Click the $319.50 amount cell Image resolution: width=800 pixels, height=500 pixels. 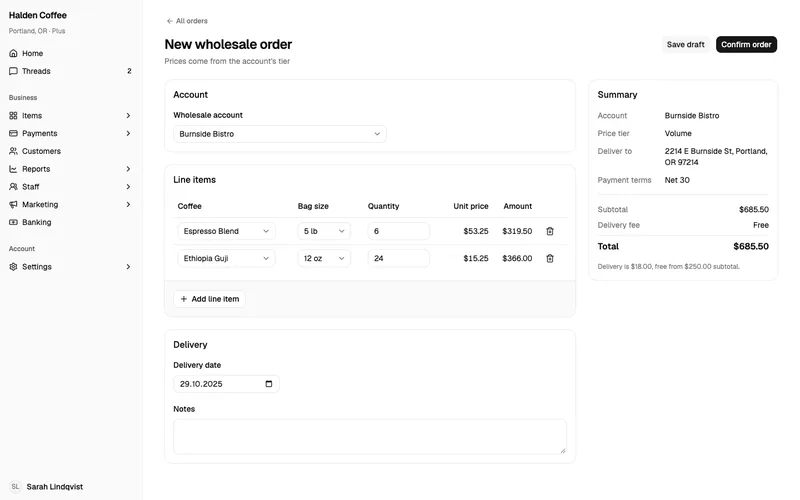pos(517,231)
